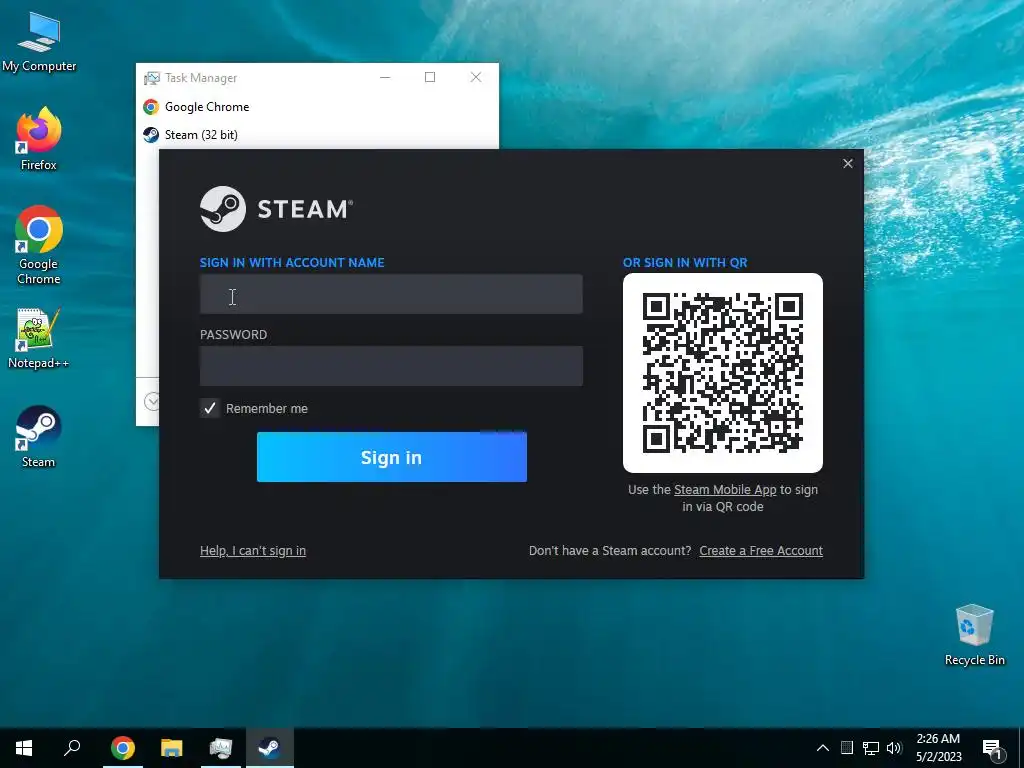The height and width of the screenshot is (768, 1024).
Task: Focus the Steam account name field
Action: coord(391,294)
